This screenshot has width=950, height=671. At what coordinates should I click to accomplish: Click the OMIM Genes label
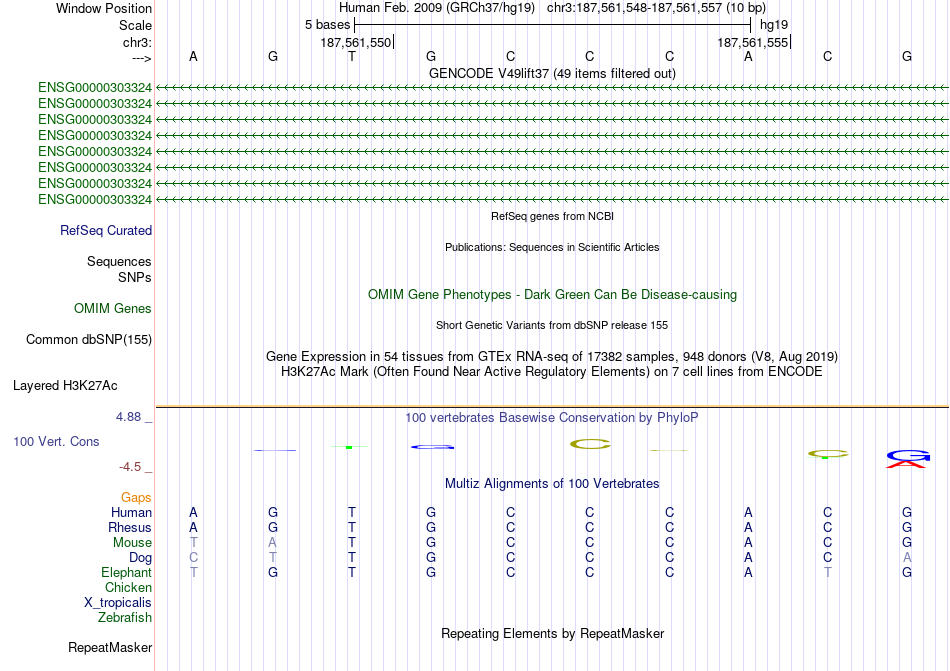pos(113,308)
